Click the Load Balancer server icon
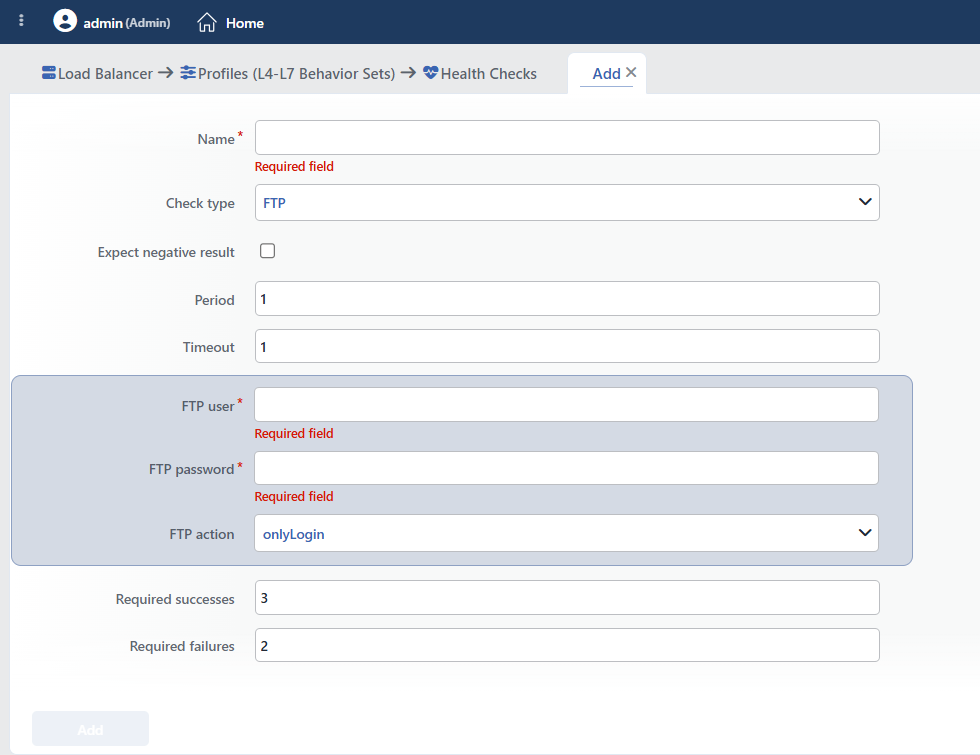This screenshot has height=755, width=980. pyautogui.click(x=49, y=72)
